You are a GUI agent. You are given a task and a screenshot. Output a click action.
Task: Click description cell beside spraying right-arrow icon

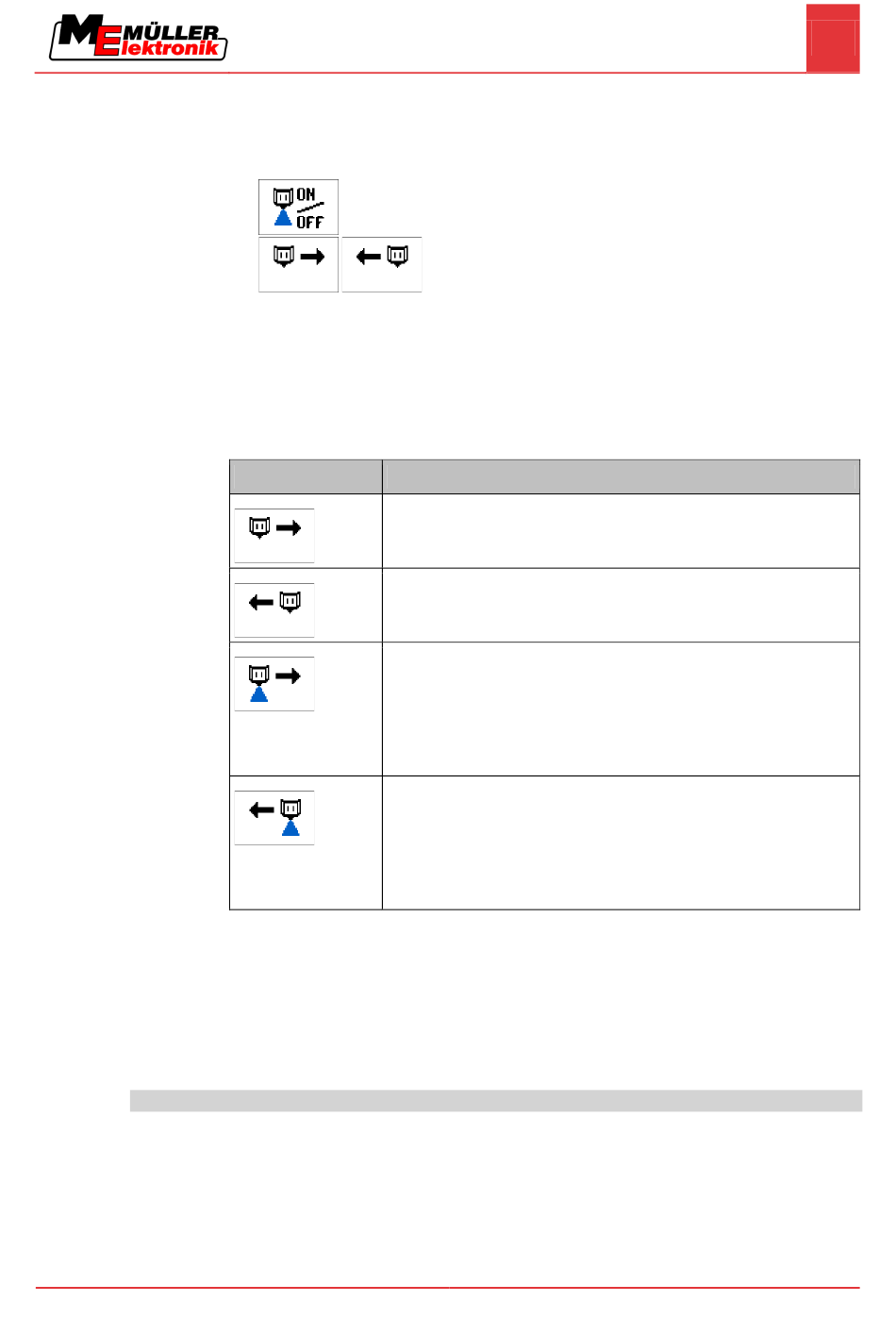[621, 709]
